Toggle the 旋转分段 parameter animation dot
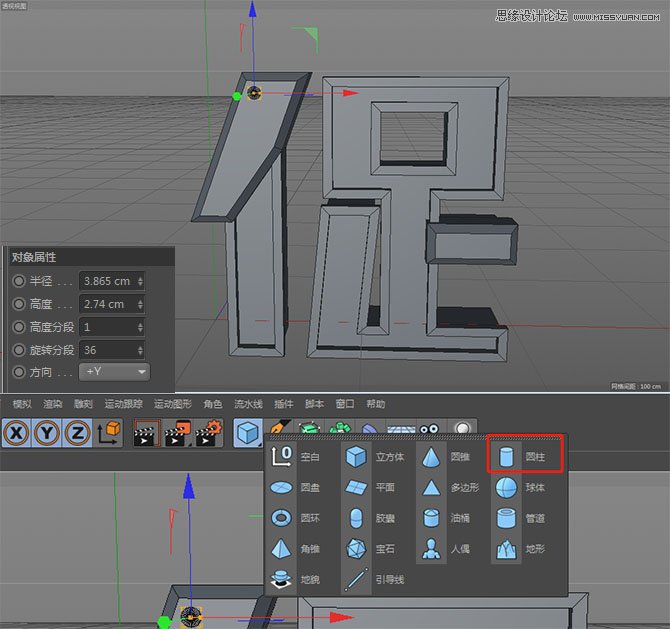Image resolution: width=670 pixels, height=629 pixels. pos(19,350)
